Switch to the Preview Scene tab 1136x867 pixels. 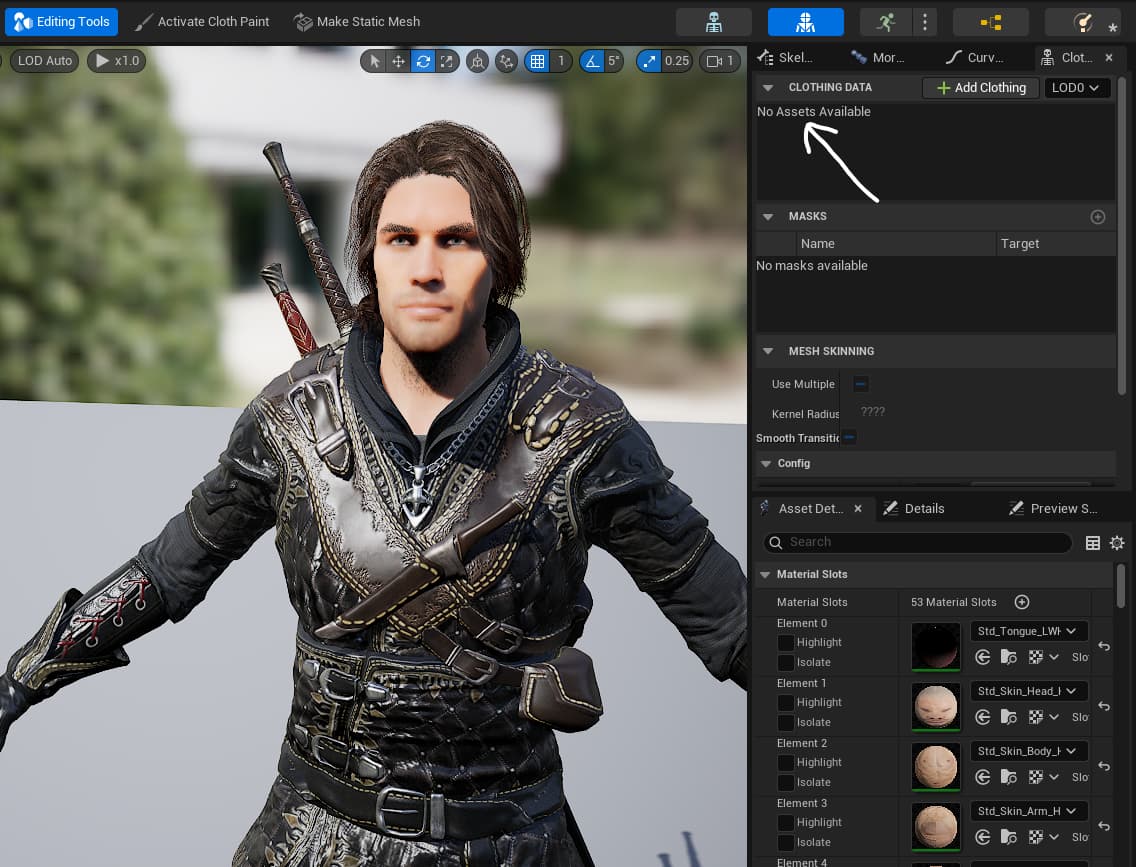point(1053,508)
